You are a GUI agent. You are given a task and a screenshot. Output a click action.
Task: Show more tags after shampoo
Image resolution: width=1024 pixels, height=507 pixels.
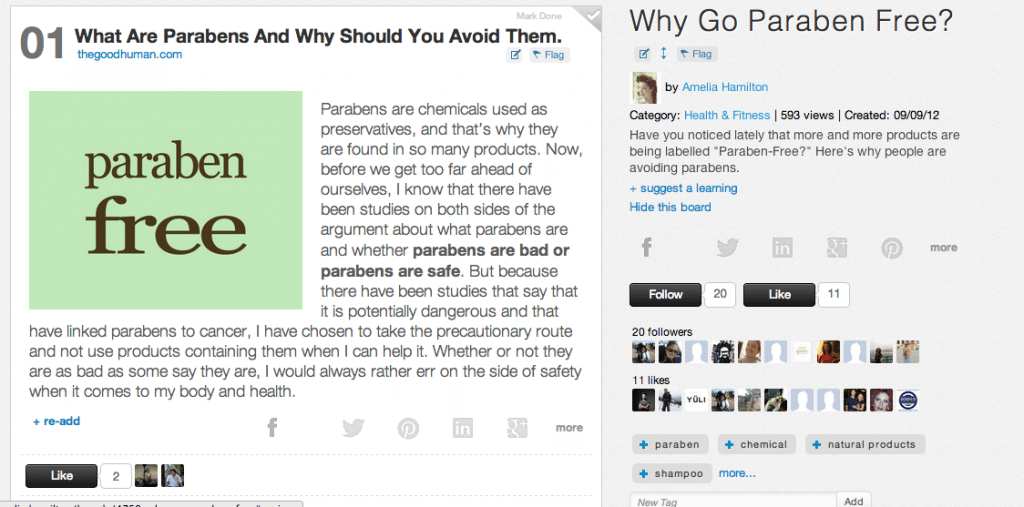(737, 473)
